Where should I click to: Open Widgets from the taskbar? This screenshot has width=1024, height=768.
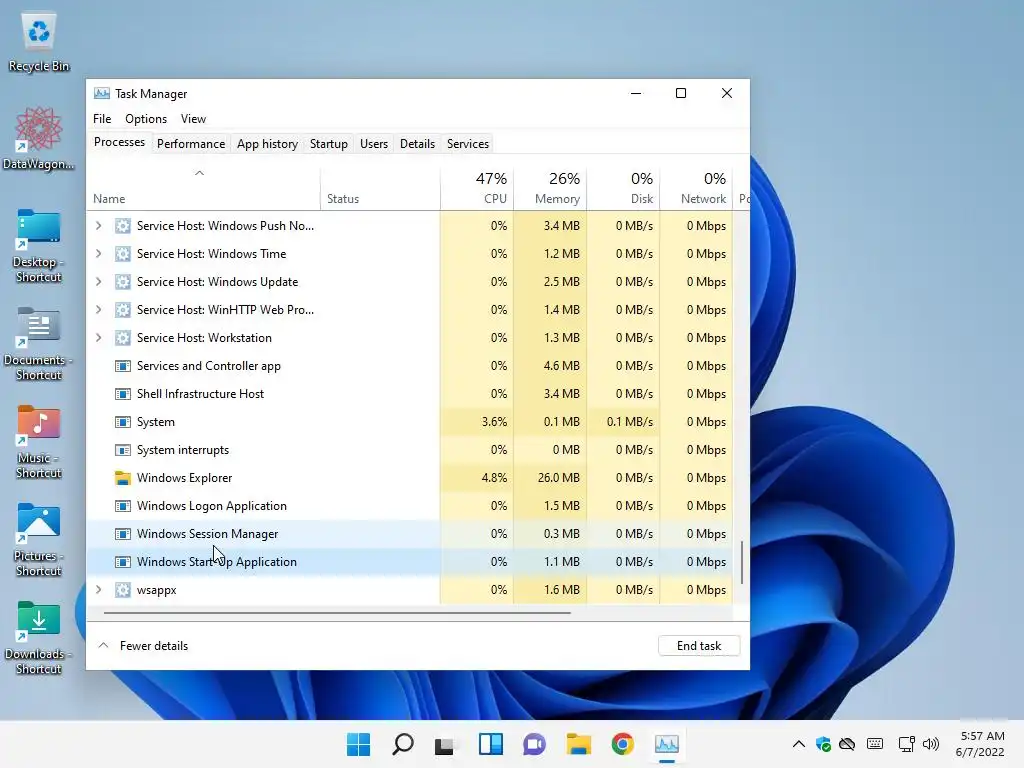(490, 744)
